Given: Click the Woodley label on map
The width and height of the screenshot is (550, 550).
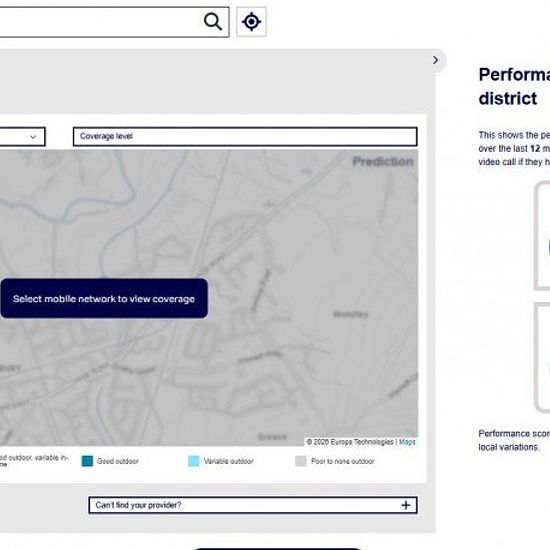Looking at the screenshot, I should (x=351, y=314).
